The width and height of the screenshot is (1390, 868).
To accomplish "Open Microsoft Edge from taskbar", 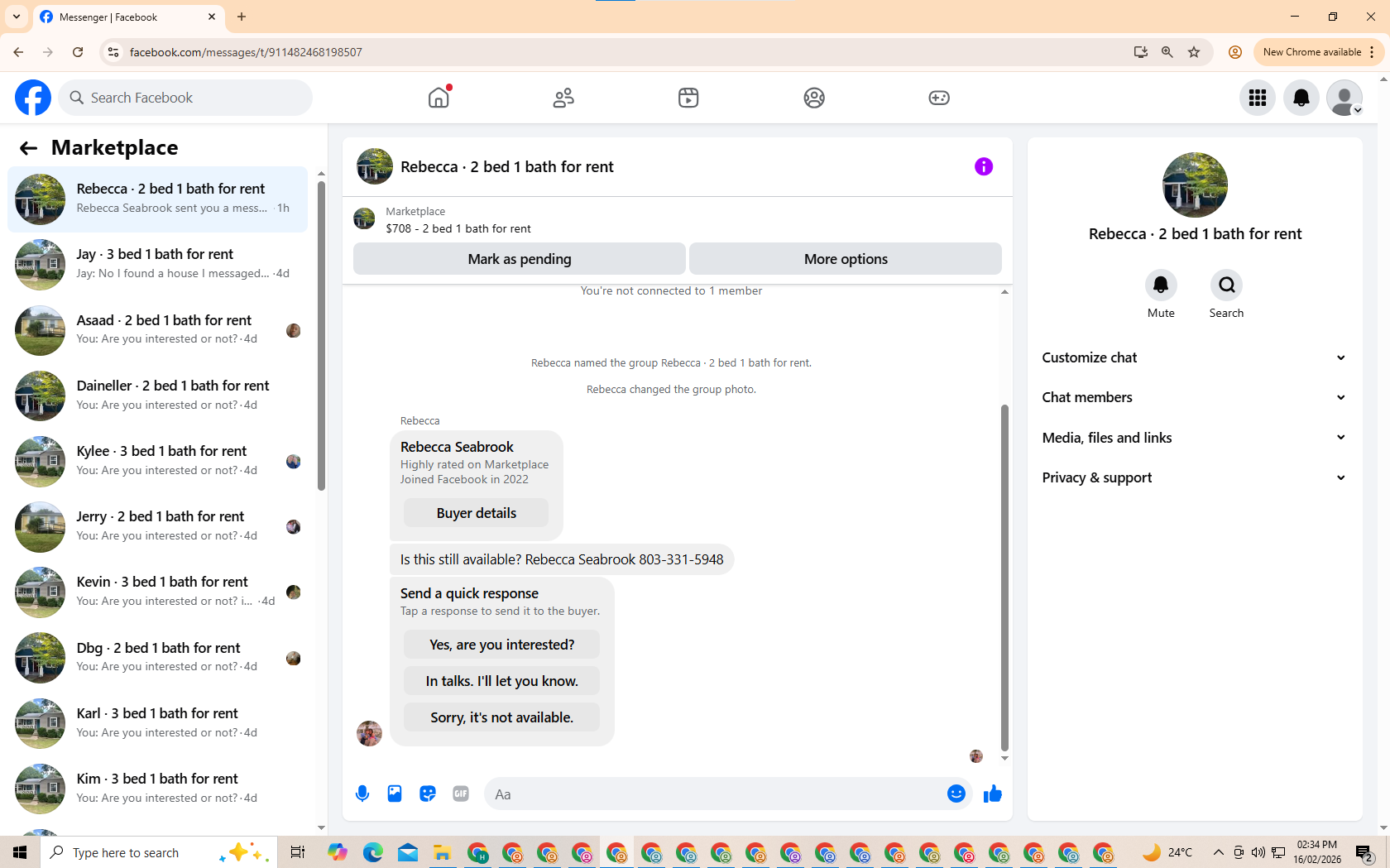I will click(372, 852).
